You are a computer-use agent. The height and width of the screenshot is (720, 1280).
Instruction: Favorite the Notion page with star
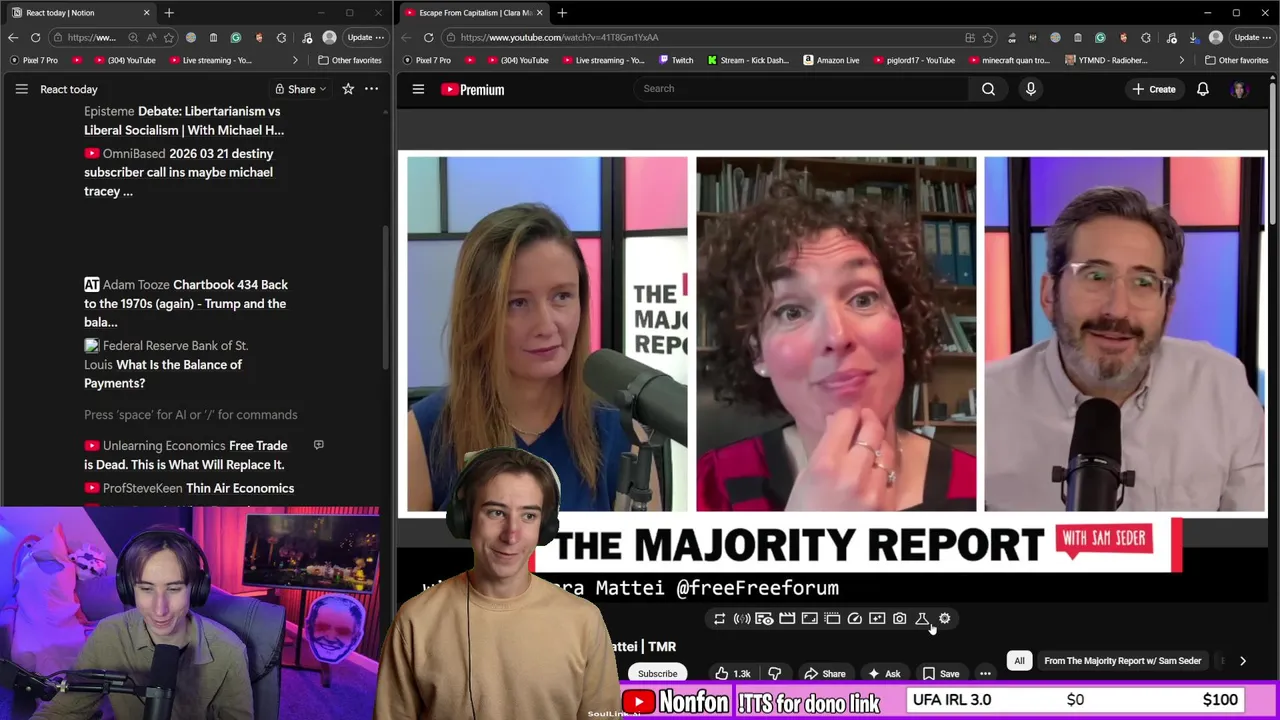(x=348, y=89)
